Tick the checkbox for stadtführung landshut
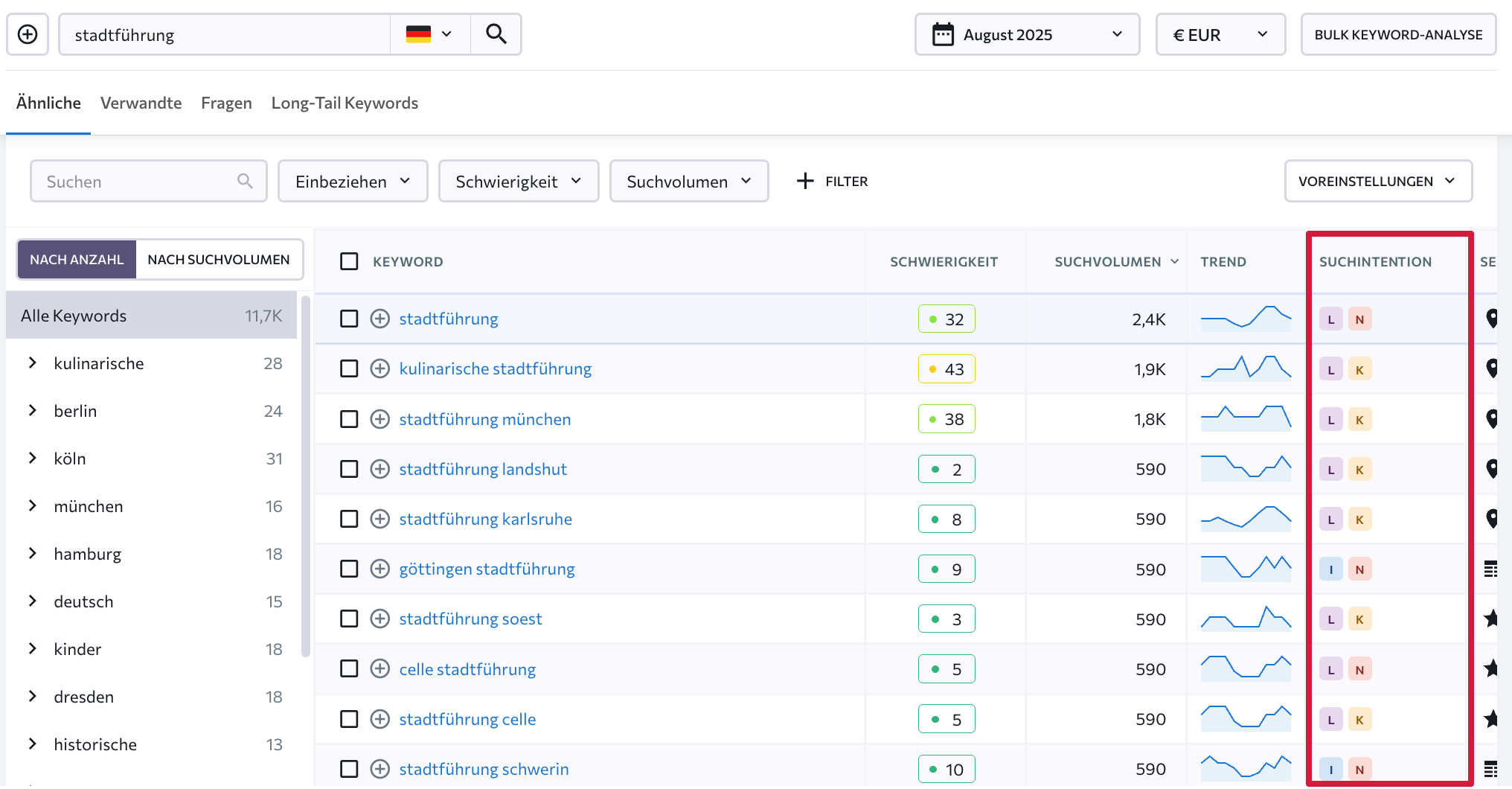This screenshot has height=789, width=1512. pos(349,469)
